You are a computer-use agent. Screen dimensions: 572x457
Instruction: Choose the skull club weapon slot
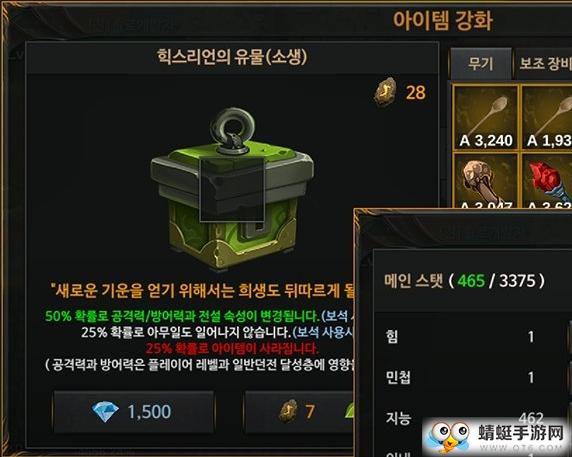(x=486, y=181)
